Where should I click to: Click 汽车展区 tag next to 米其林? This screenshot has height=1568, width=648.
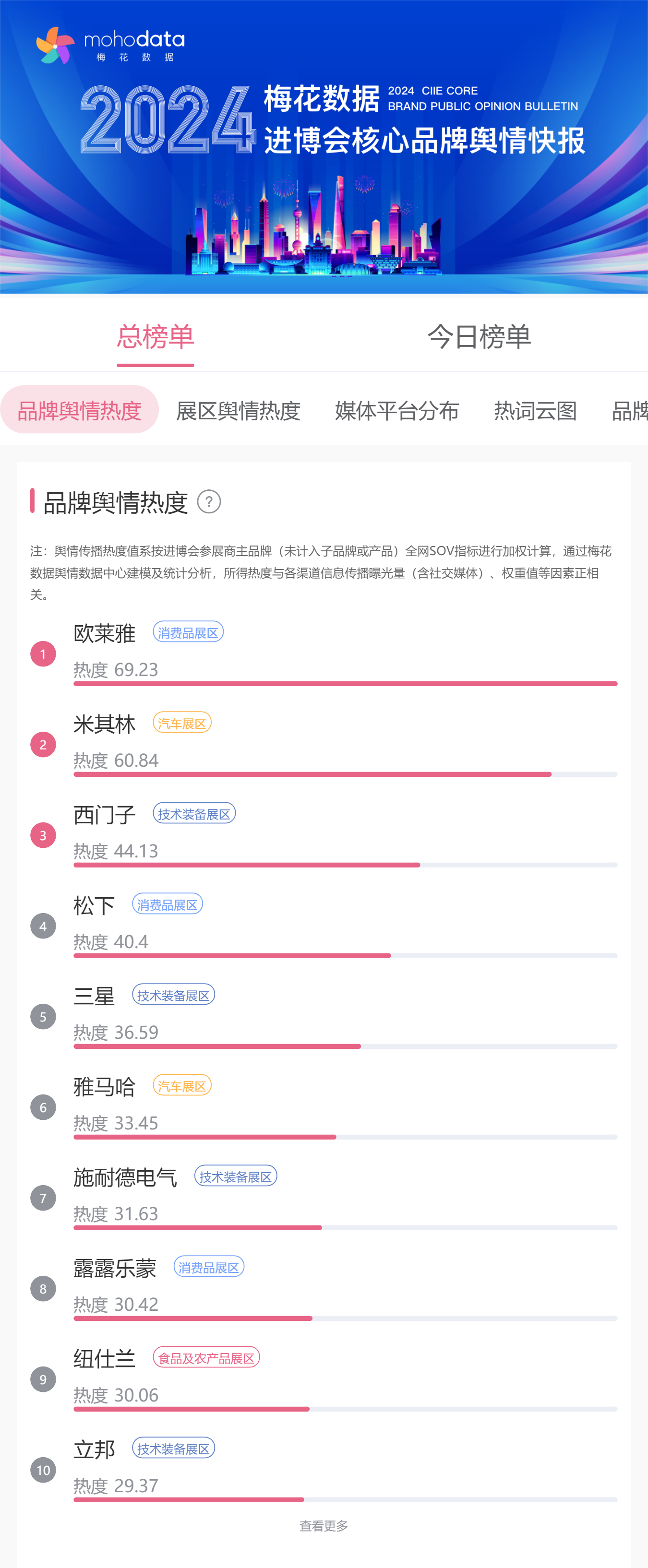(x=182, y=723)
